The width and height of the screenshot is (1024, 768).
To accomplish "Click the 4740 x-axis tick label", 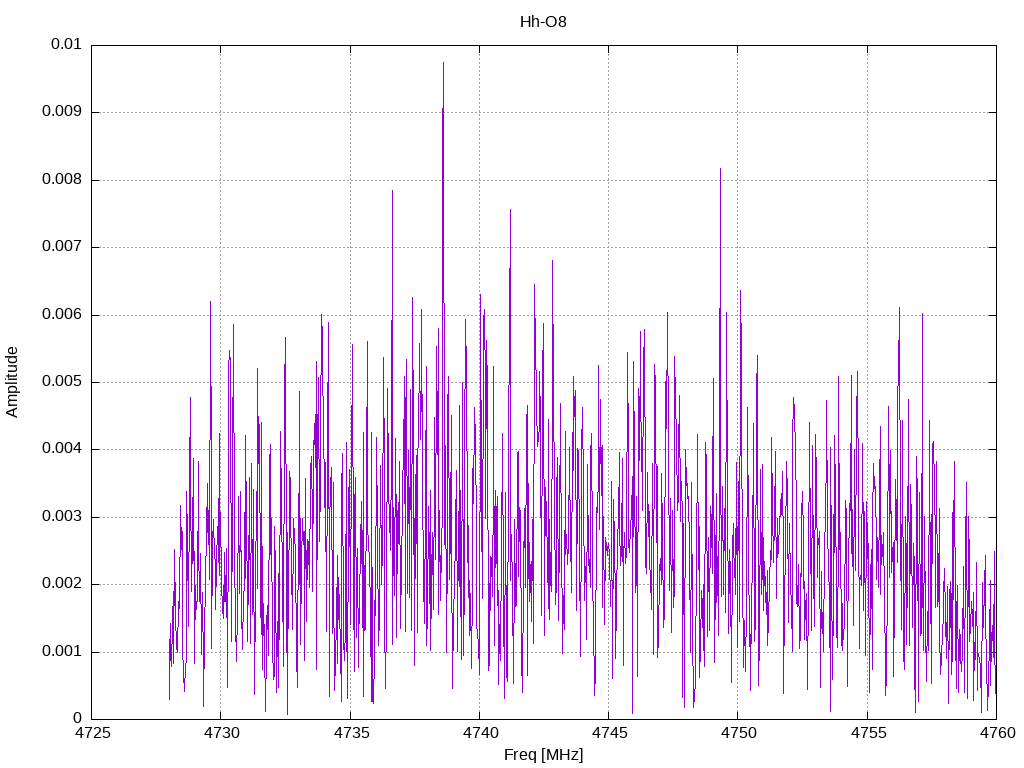I will [479, 733].
